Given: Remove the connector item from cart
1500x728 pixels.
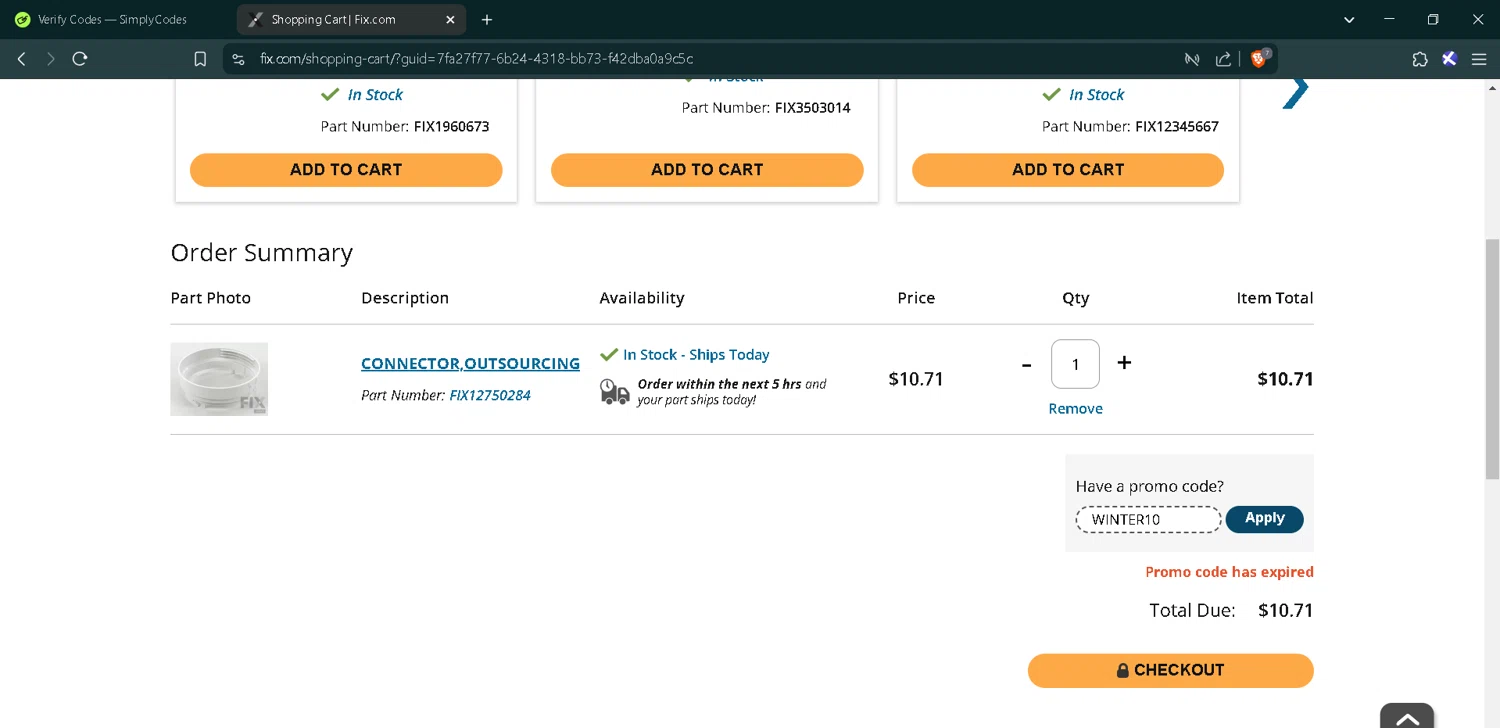Looking at the screenshot, I should [1075, 409].
